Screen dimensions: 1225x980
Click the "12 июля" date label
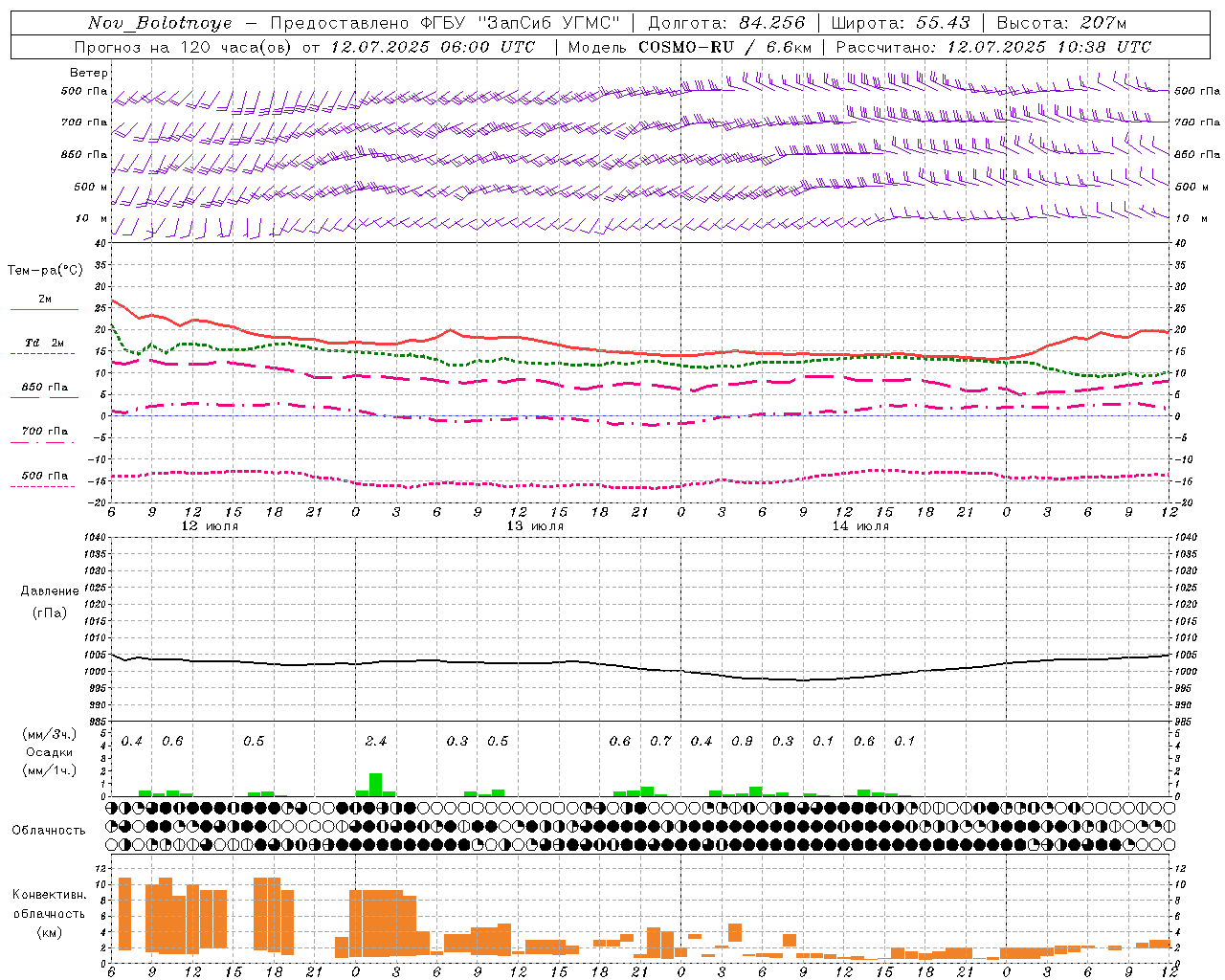click(210, 526)
